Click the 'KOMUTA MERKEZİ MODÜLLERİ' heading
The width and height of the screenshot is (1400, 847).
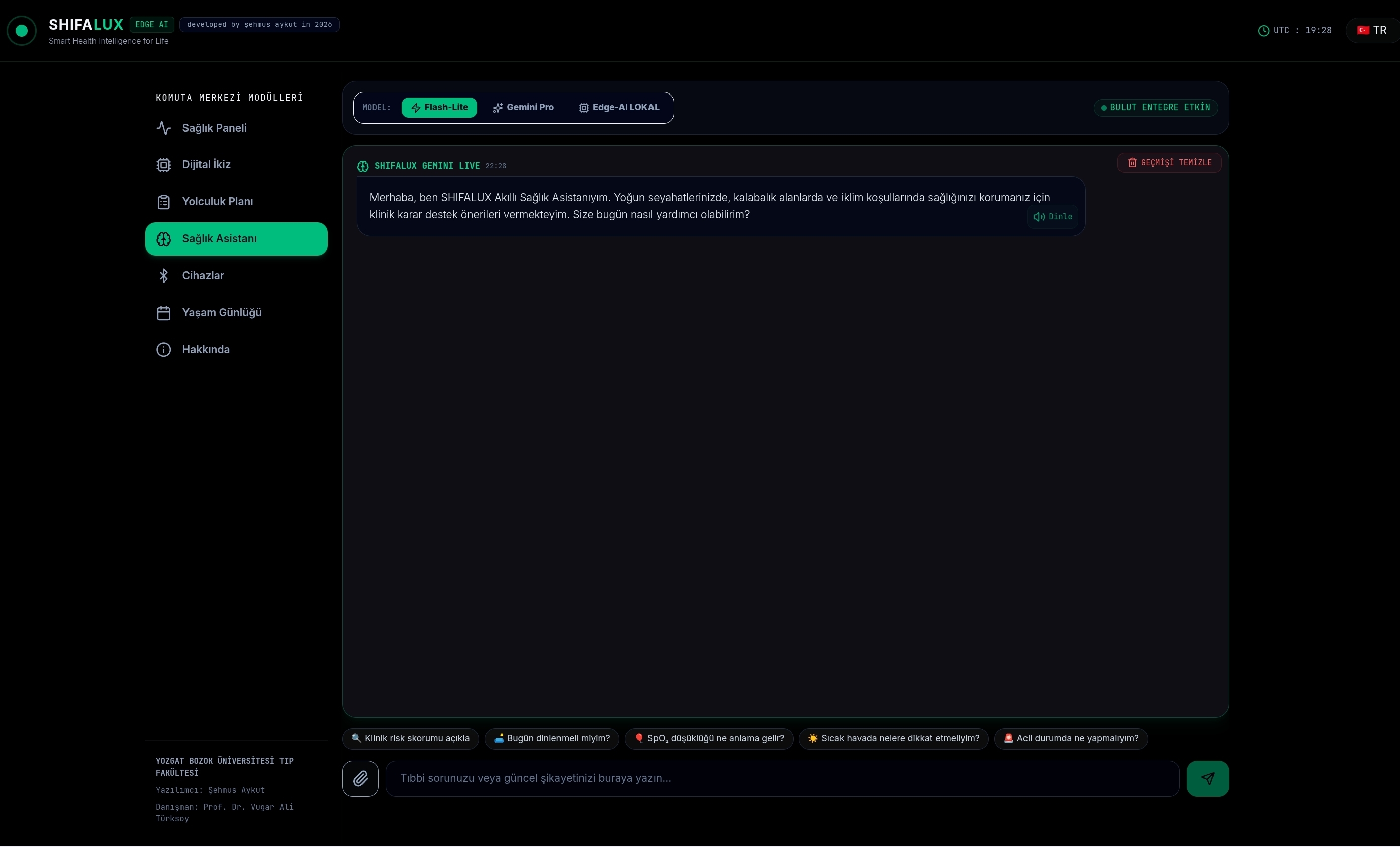click(229, 98)
